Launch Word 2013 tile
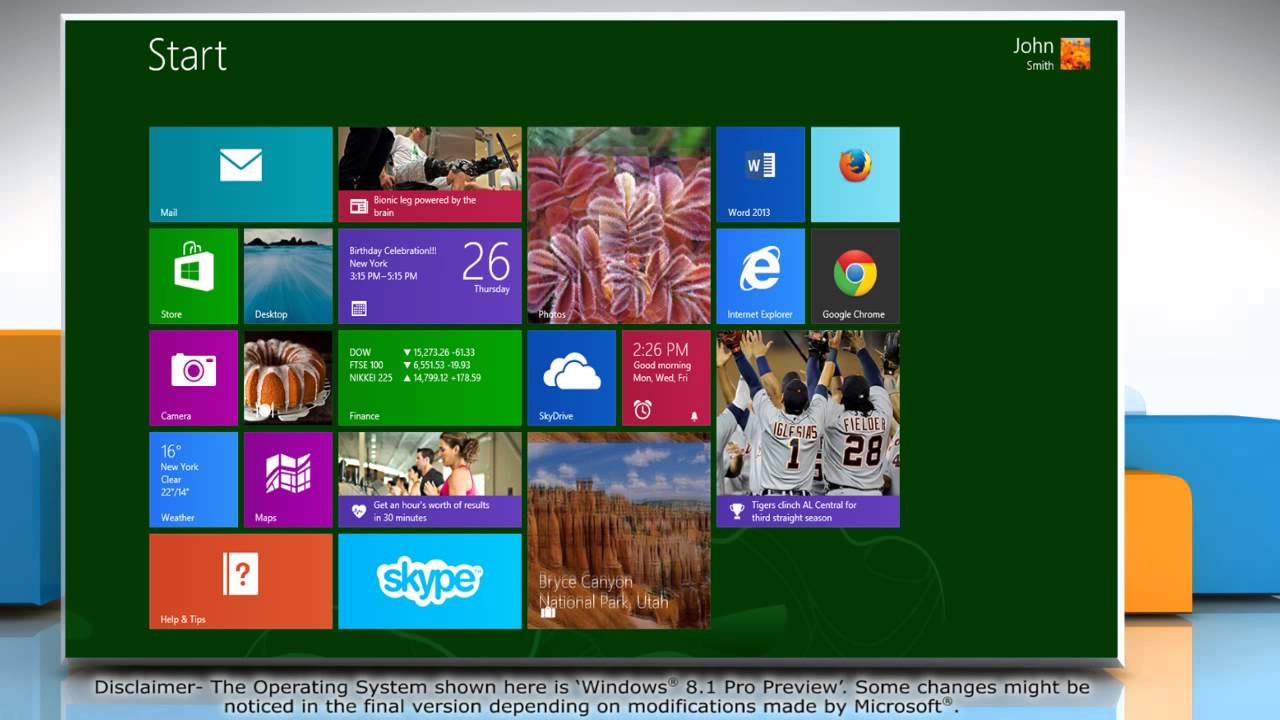 click(760, 174)
